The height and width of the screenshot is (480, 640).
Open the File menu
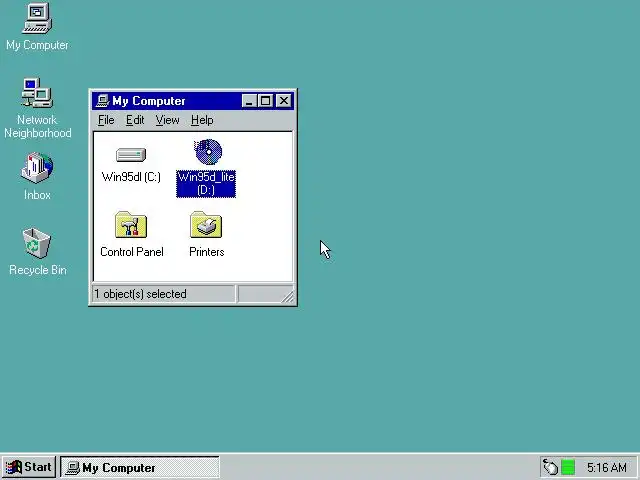click(x=106, y=120)
